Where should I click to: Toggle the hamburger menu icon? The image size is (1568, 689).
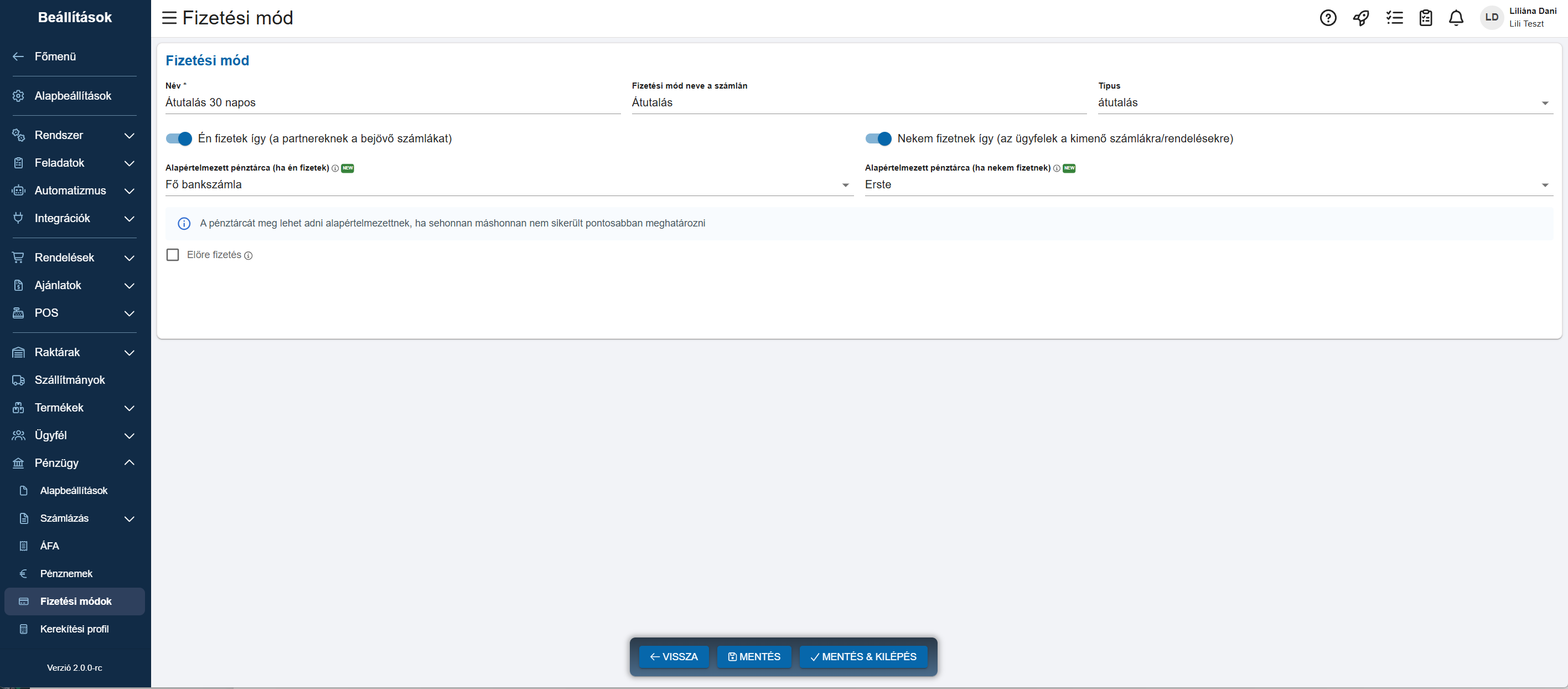click(x=169, y=18)
